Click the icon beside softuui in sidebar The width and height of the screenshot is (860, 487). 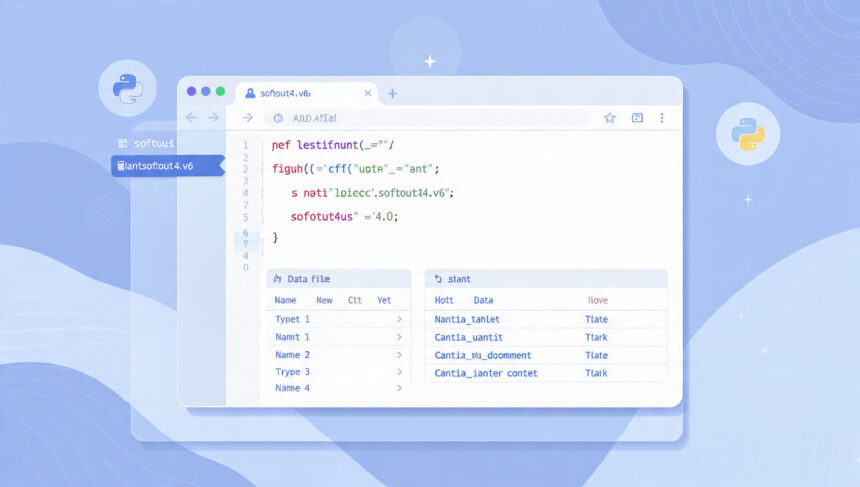(122, 143)
